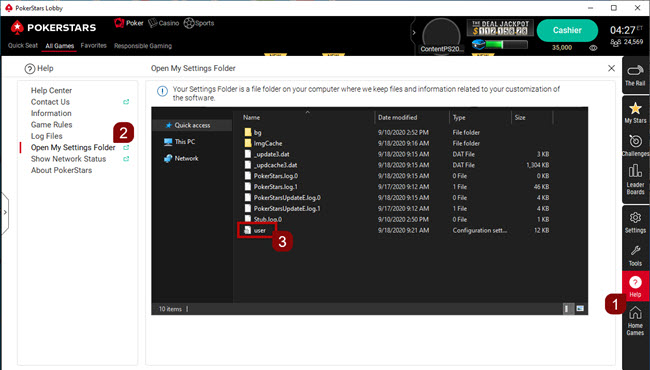Select the bg folder
This screenshot has width=650, height=370.
pos(253,133)
